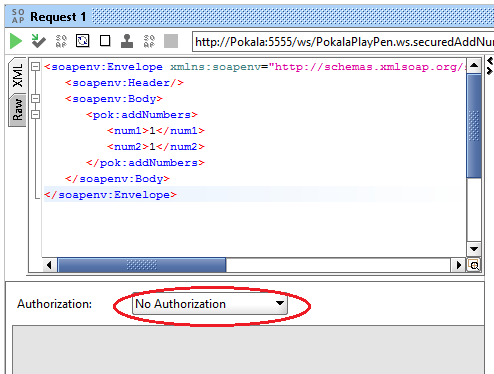Click the num1 element line

pyautogui.click(x=156, y=131)
